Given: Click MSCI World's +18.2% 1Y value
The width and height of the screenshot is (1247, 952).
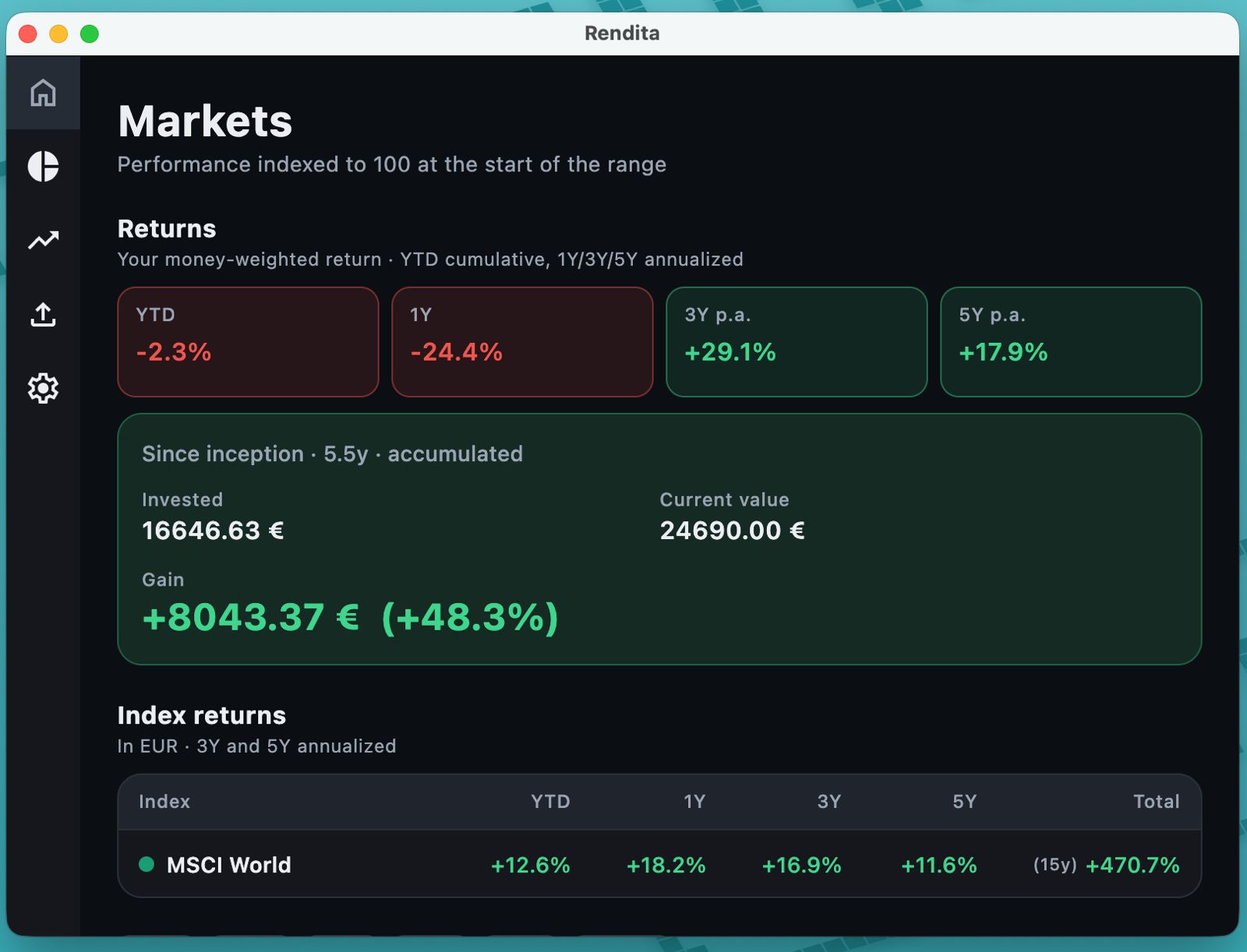Looking at the screenshot, I should click(x=666, y=866).
